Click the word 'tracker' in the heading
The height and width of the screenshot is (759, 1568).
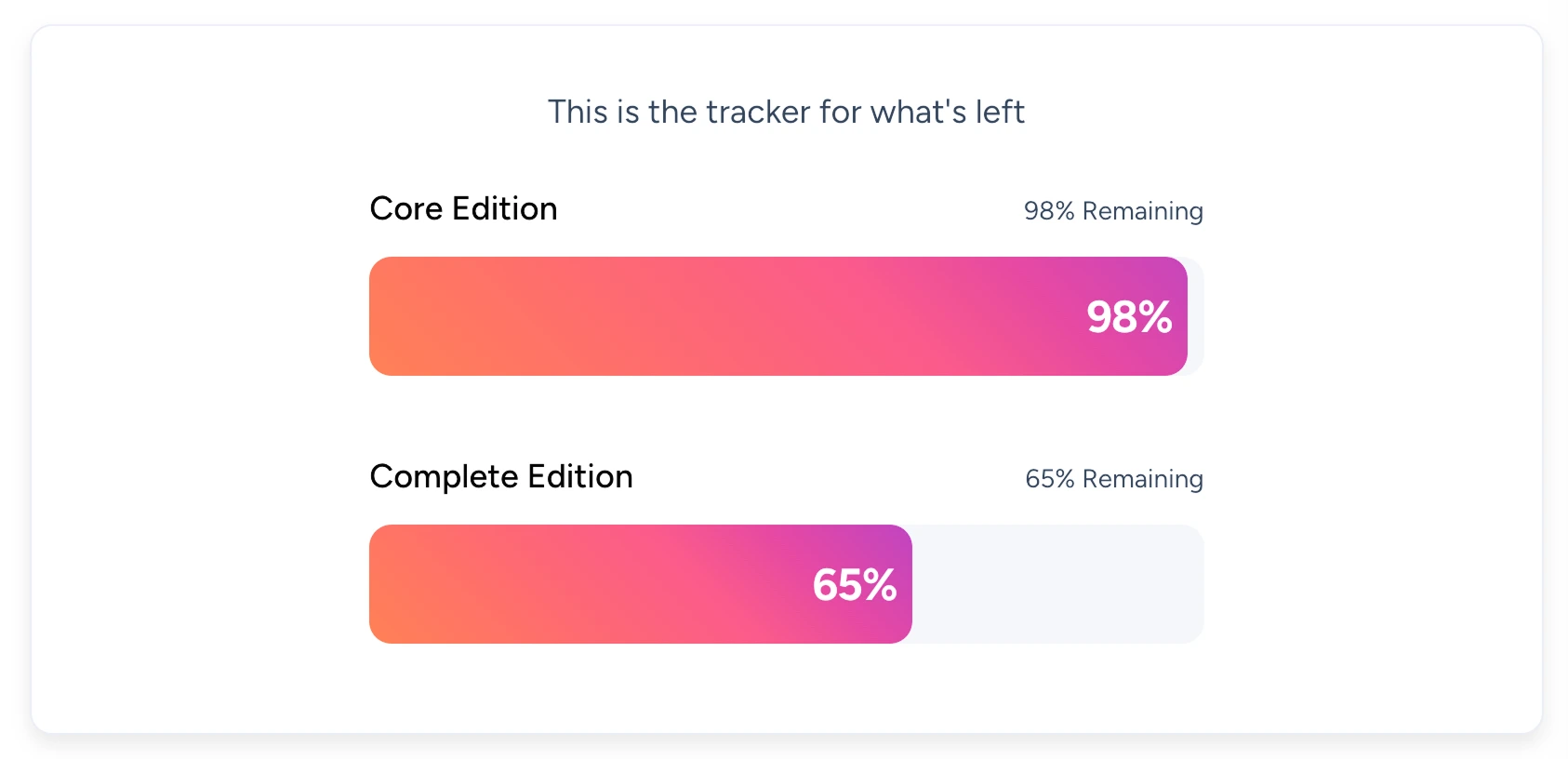point(758,112)
